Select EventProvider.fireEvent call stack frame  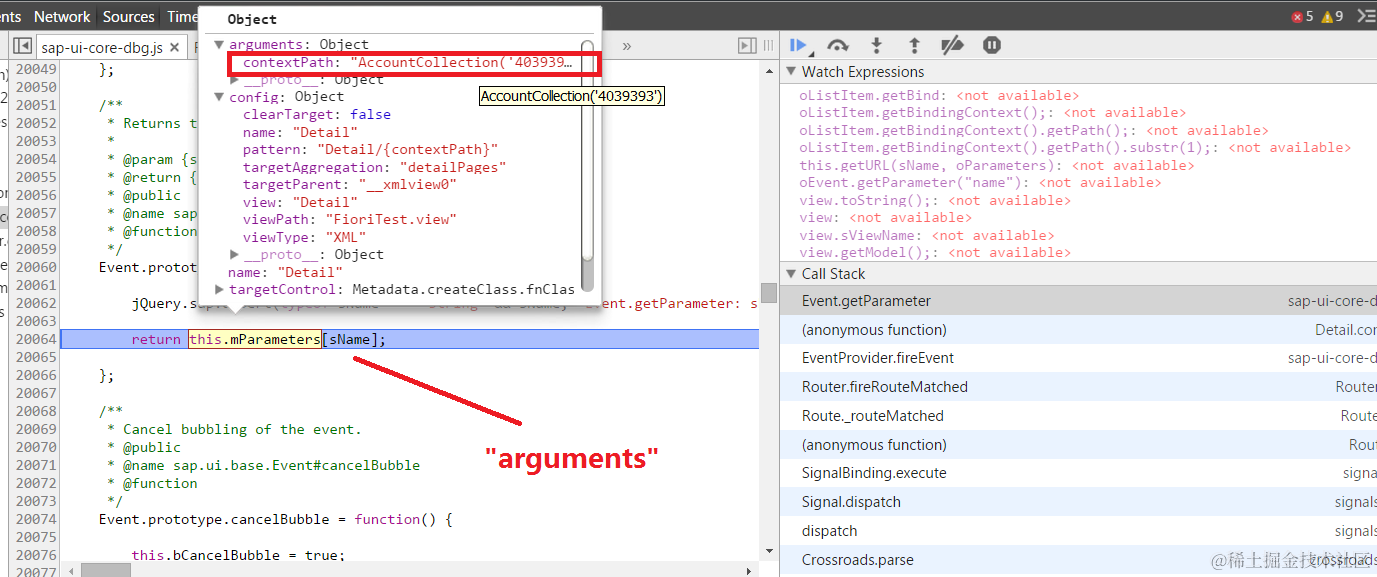[x=1078, y=358]
